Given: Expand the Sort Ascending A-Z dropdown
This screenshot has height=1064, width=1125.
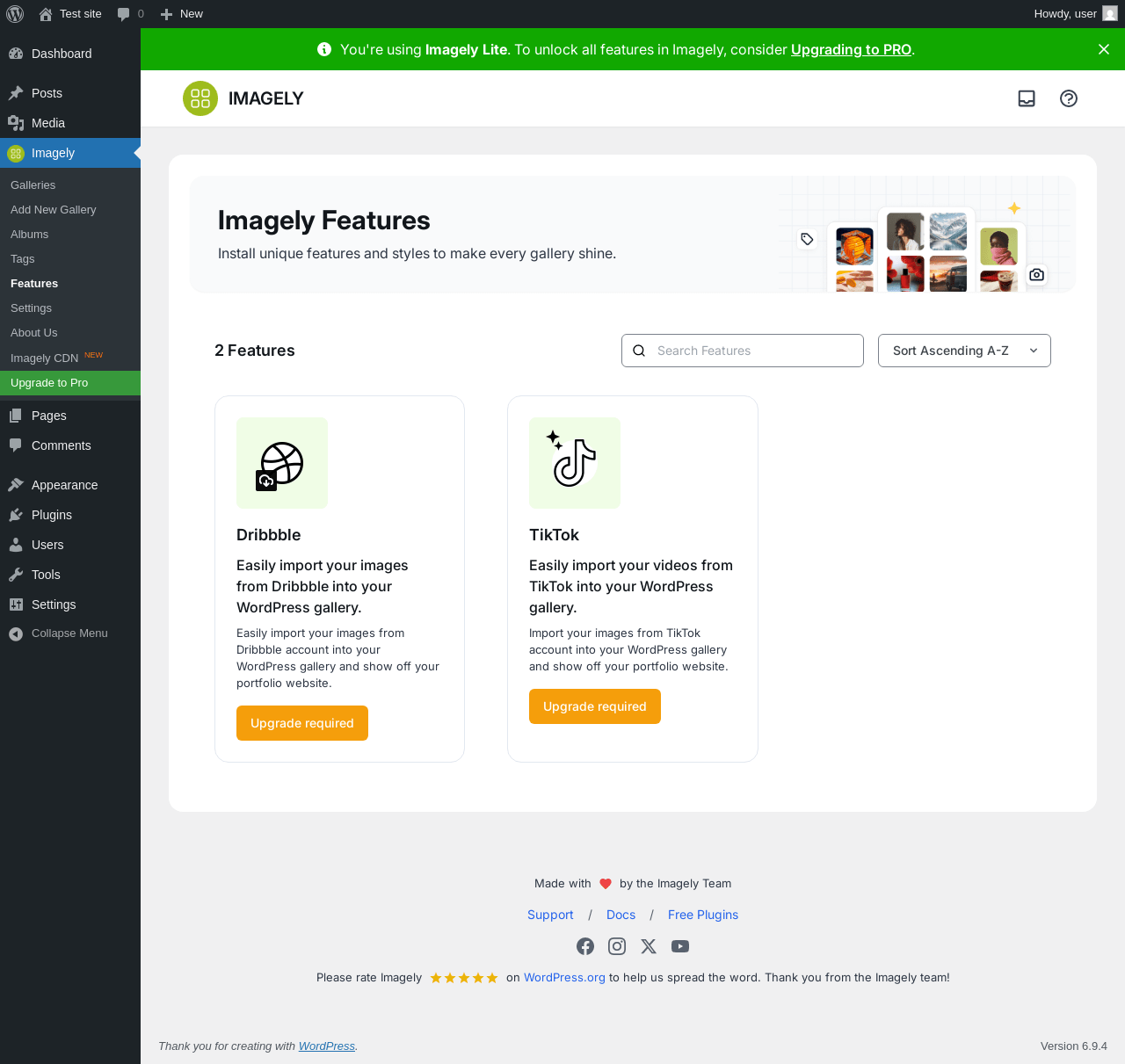Looking at the screenshot, I should (x=964, y=351).
